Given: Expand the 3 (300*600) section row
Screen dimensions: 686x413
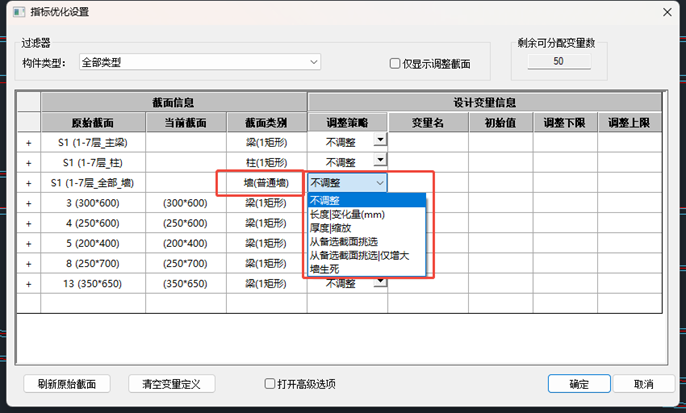Looking at the screenshot, I should pos(28,203).
